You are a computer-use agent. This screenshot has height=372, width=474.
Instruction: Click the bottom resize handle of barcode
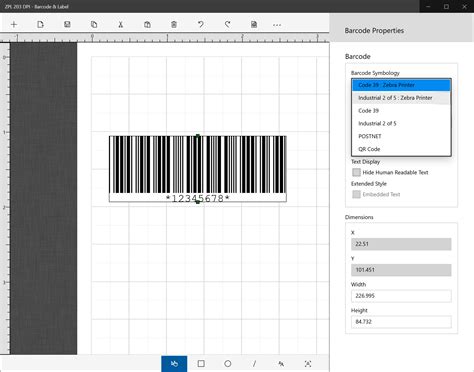pyautogui.click(x=198, y=202)
